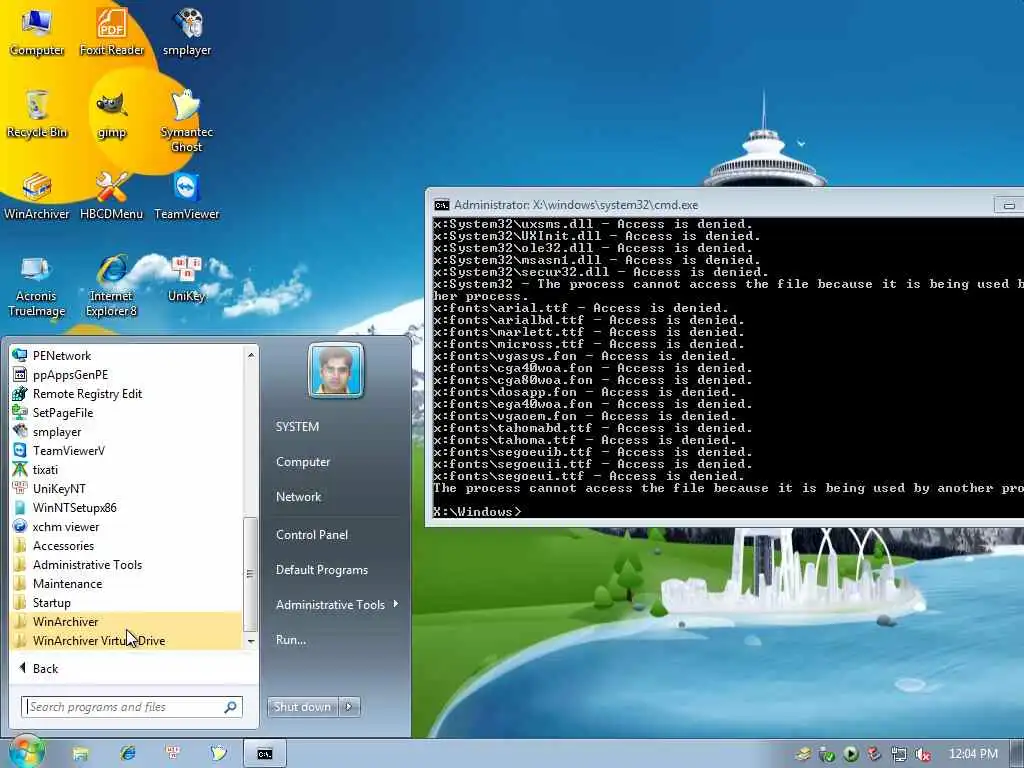The width and height of the screenshot is (1024, 768).
Task: Open the Shut down options arrow
Action: click(349, 707)
